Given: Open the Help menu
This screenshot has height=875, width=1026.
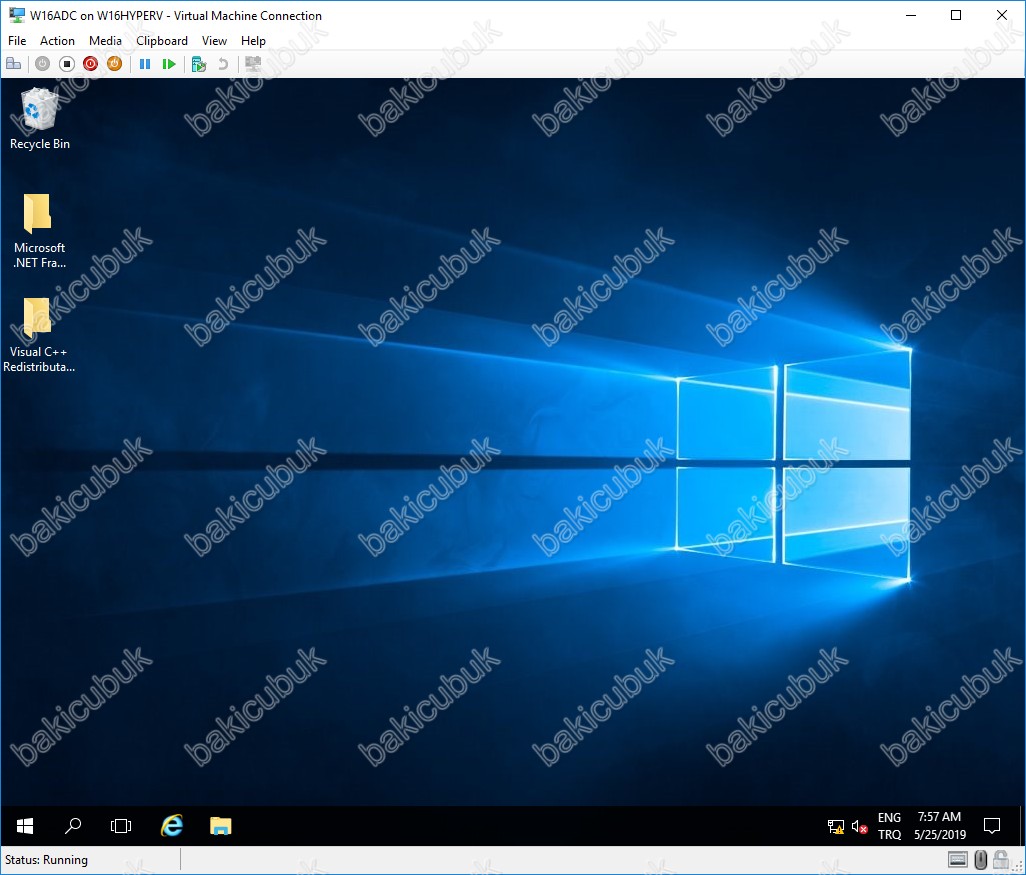Looking at the screenshot, I should pos(253,41).
